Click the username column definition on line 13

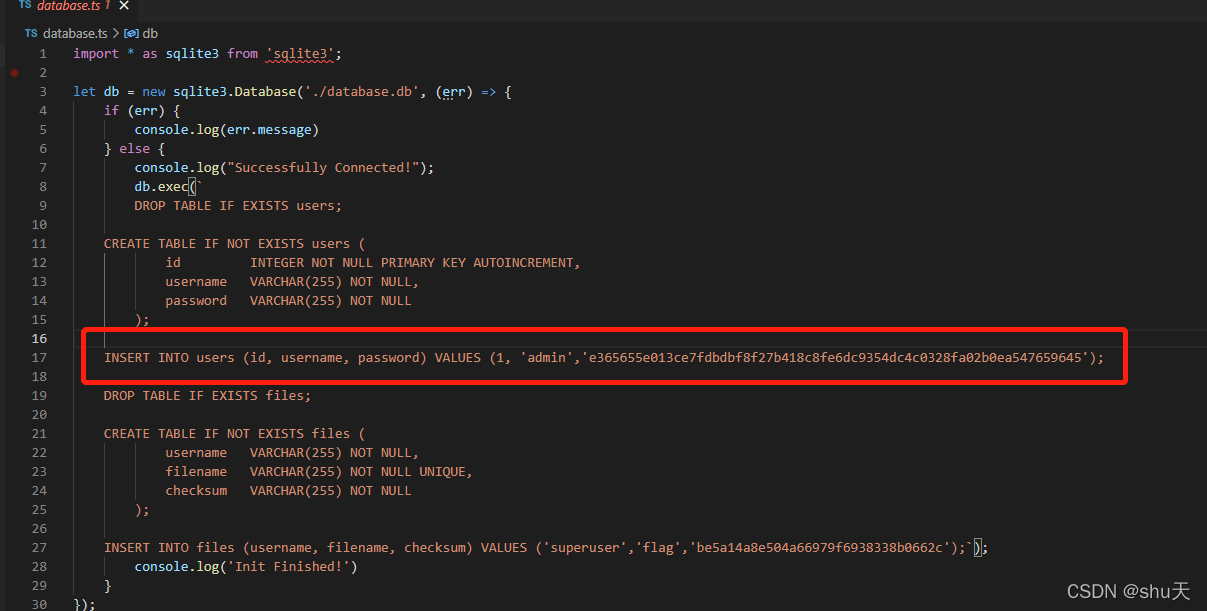point(292,282)
